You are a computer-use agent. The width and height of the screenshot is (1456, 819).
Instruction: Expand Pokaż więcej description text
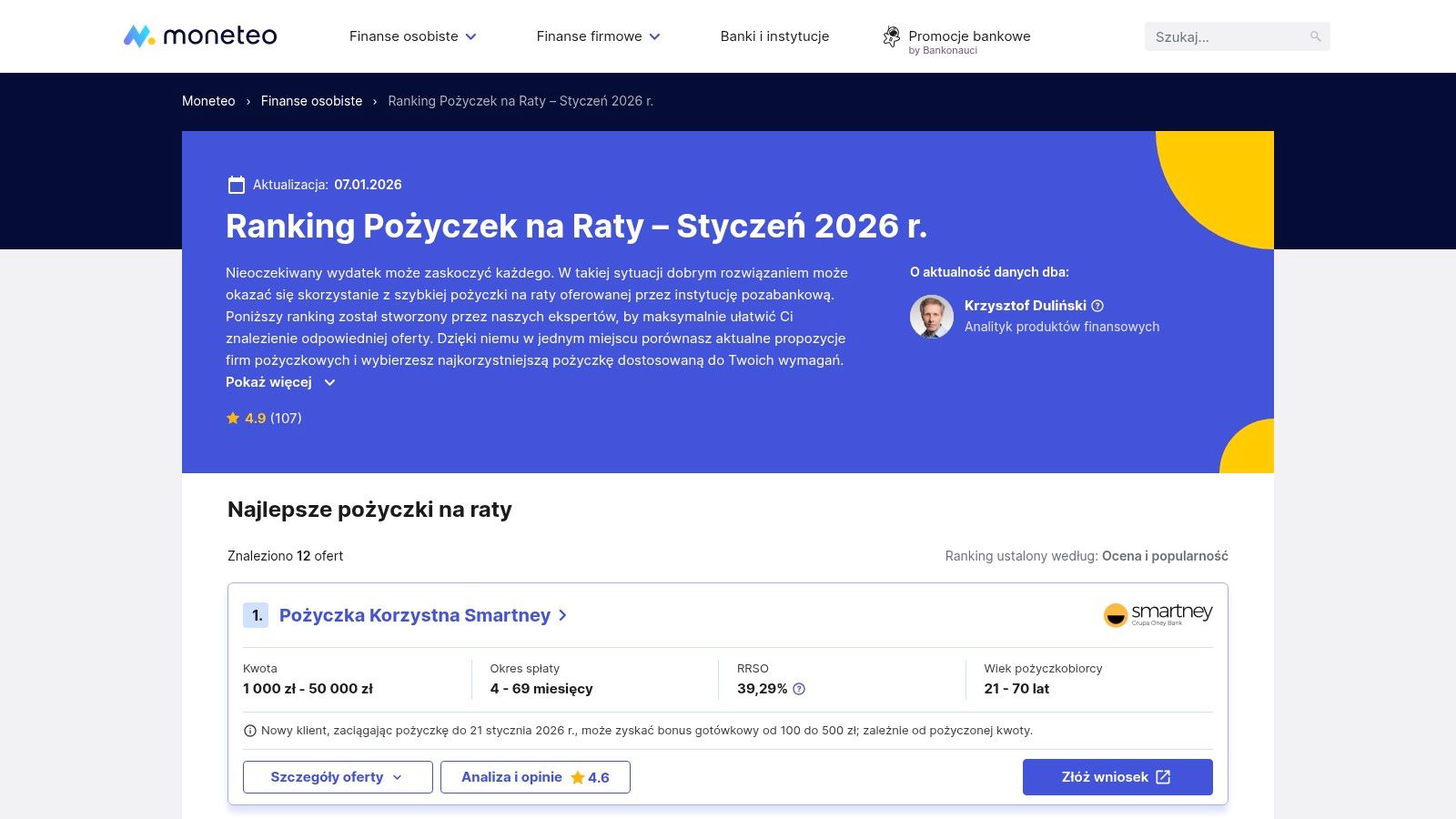(x=280, y=382)
